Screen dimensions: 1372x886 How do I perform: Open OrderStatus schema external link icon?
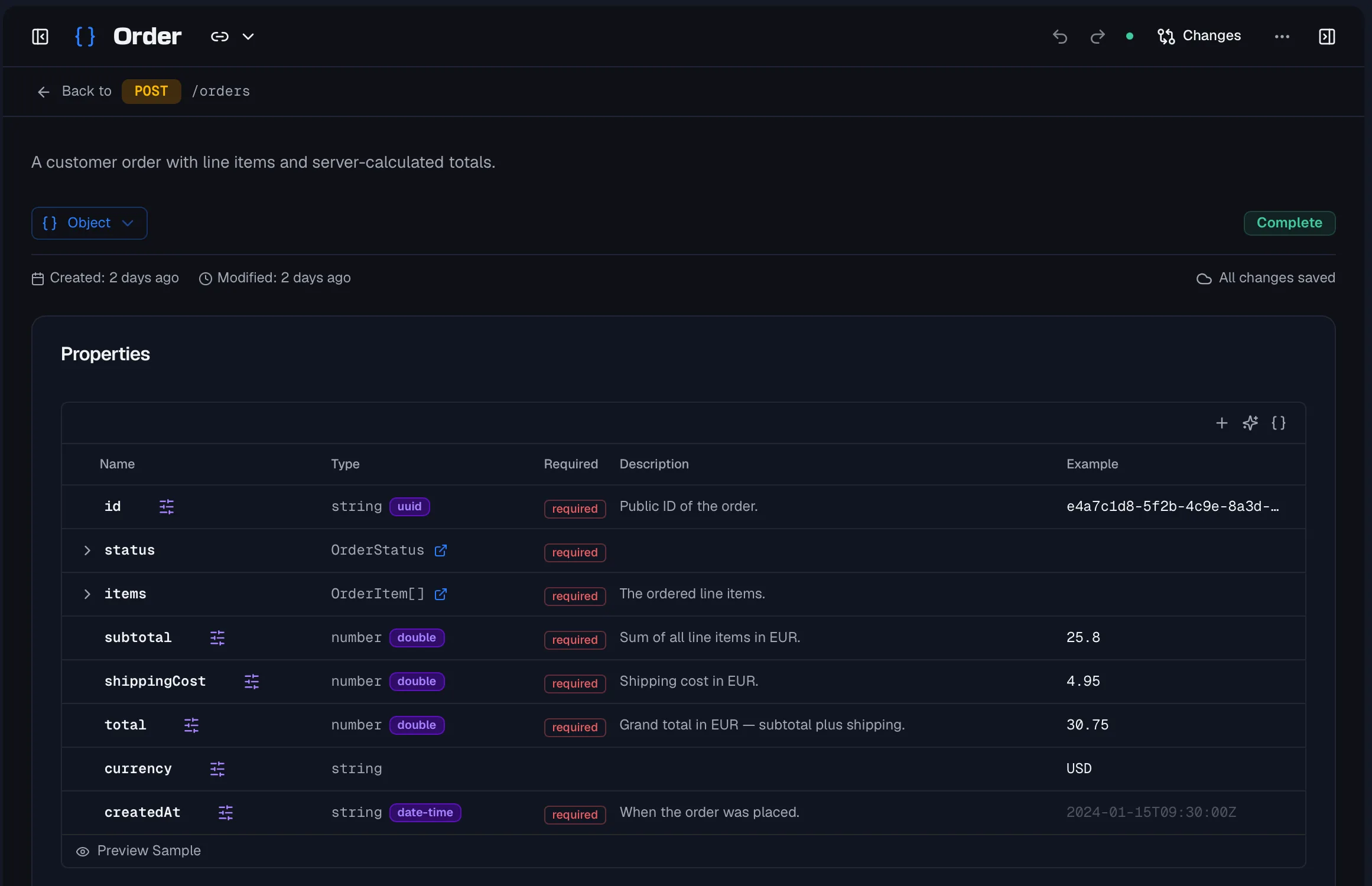tap(441, 551)
